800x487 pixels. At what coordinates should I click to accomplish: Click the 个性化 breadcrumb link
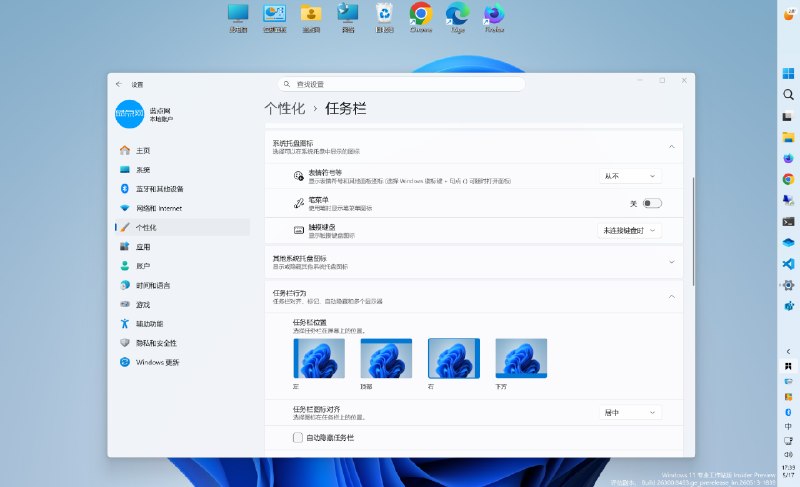285,108
